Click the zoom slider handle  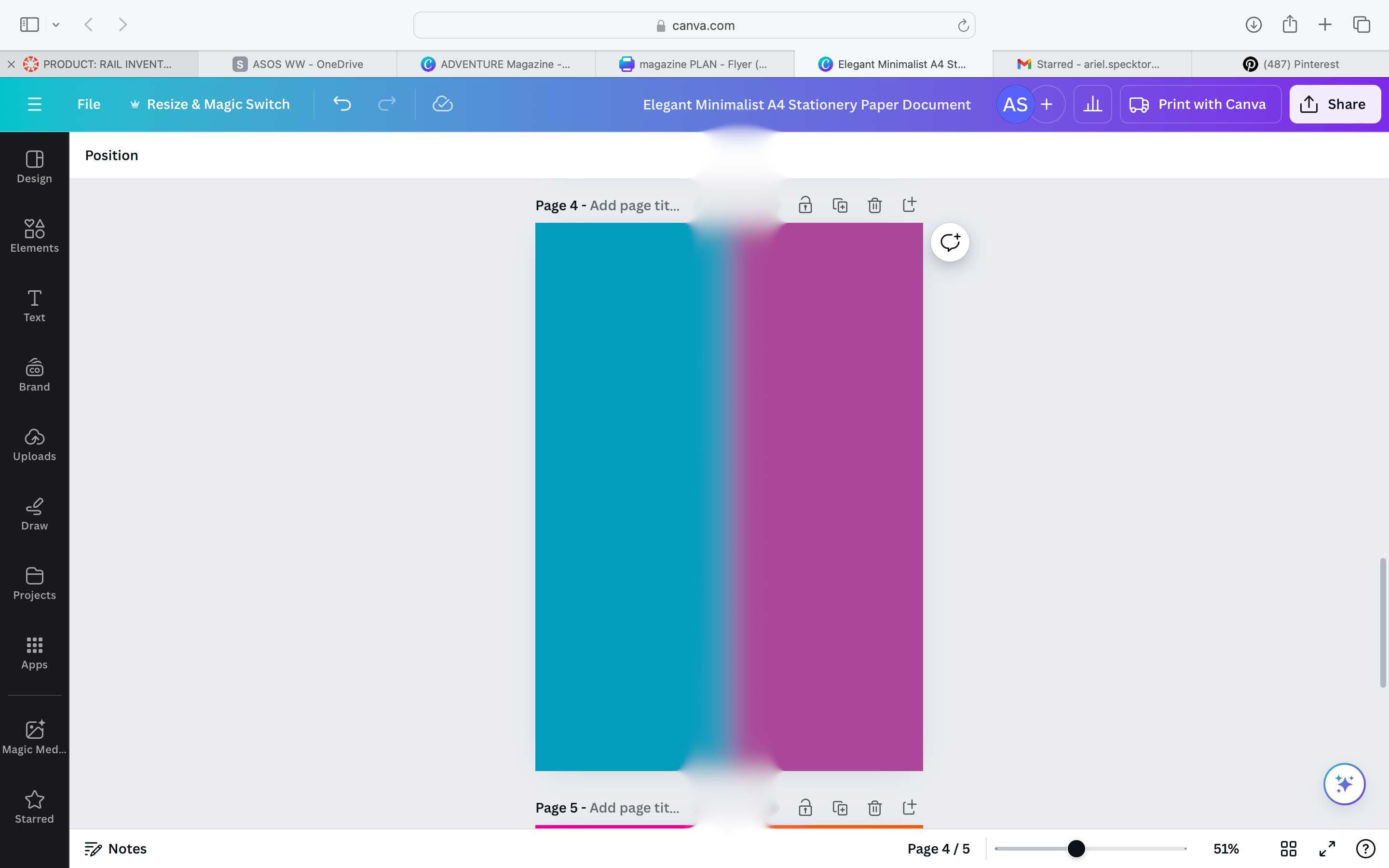click(1076, 849)
